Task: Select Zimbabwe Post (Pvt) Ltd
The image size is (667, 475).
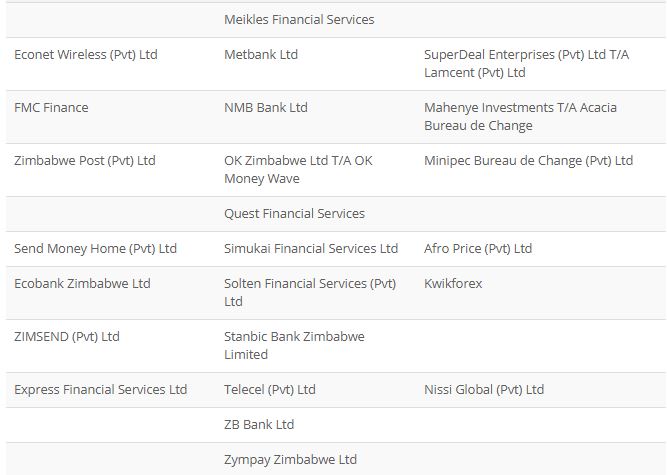Action: pos(85,161)
